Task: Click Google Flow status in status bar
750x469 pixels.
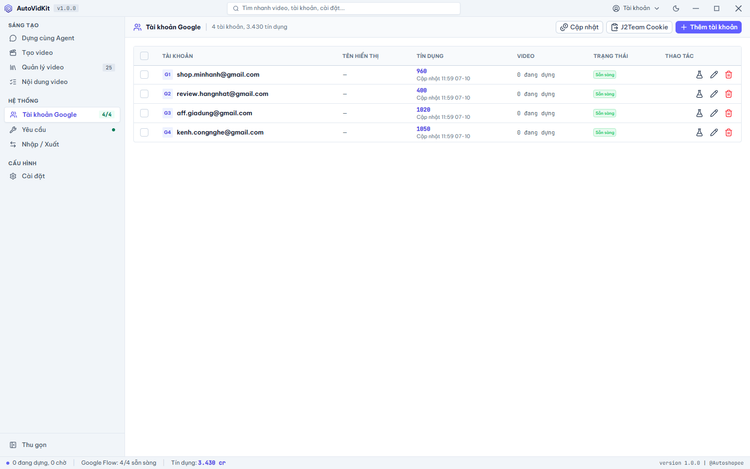Action: pyautogui.click(x=119, y=463)
